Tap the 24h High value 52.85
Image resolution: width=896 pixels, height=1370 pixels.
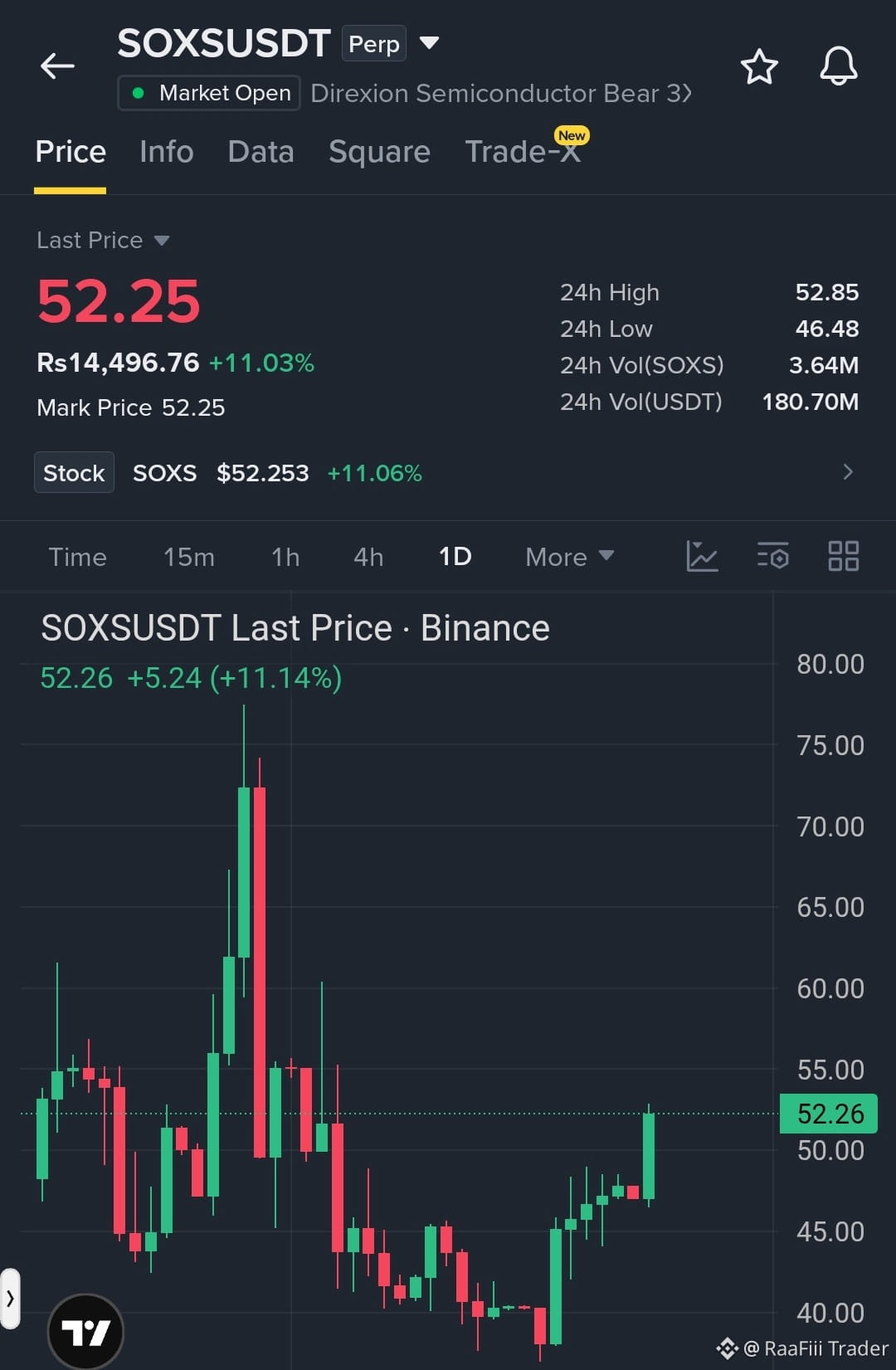point(827,292)
